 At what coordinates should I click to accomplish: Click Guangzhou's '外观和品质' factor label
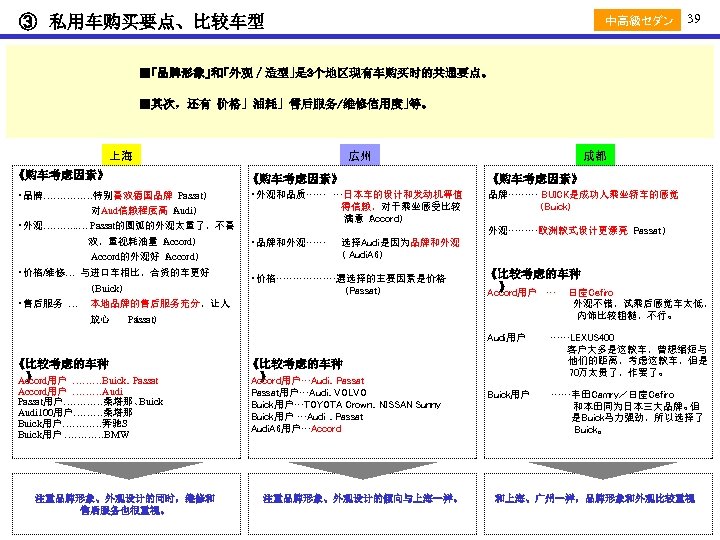coord(281,195)
